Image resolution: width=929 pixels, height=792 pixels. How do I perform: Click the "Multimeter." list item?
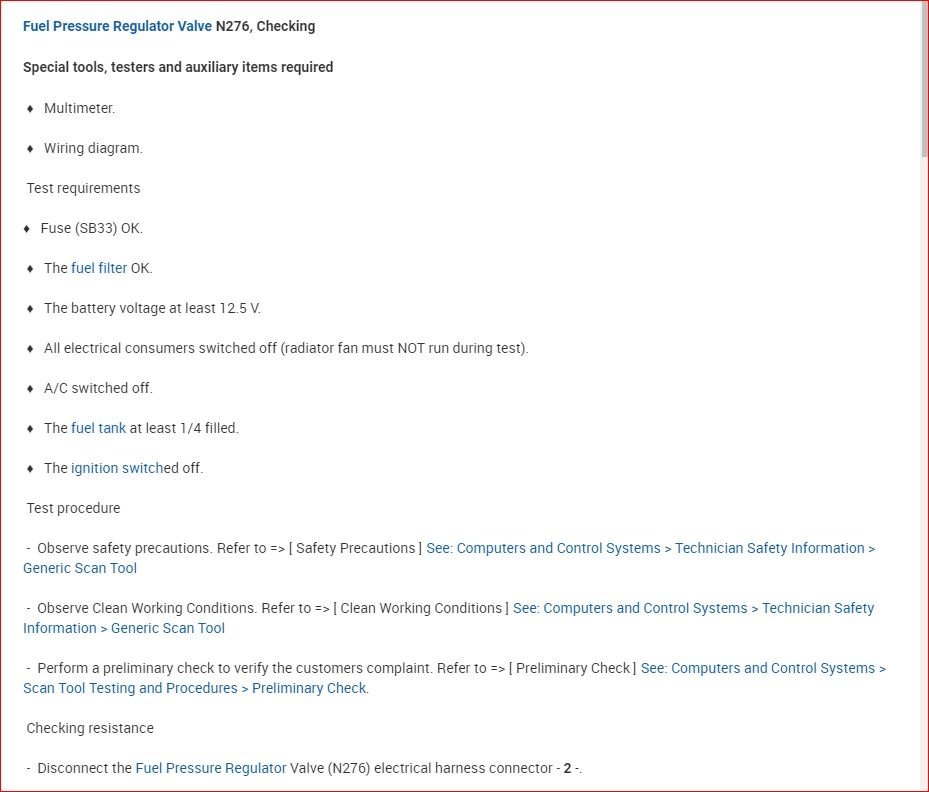click(79, 108)
